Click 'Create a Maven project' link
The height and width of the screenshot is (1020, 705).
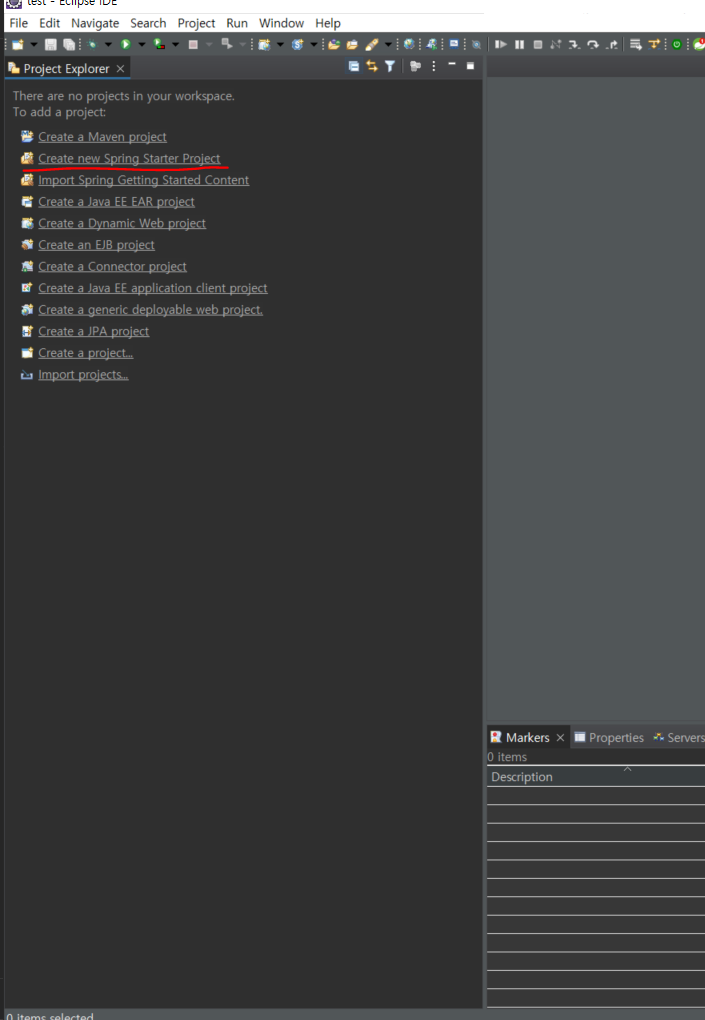point(102,137)
